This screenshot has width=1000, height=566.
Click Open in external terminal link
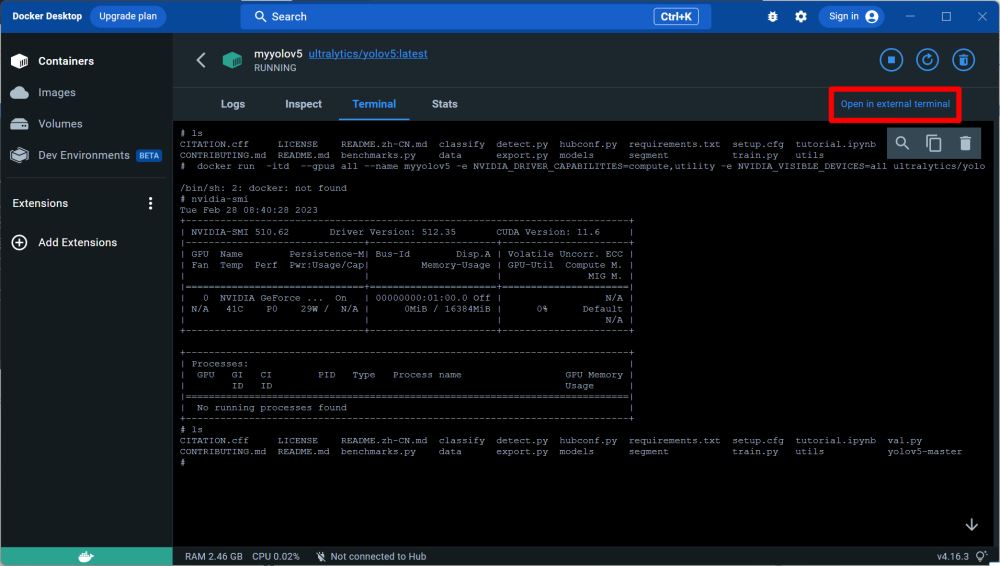tap(895, 104)
